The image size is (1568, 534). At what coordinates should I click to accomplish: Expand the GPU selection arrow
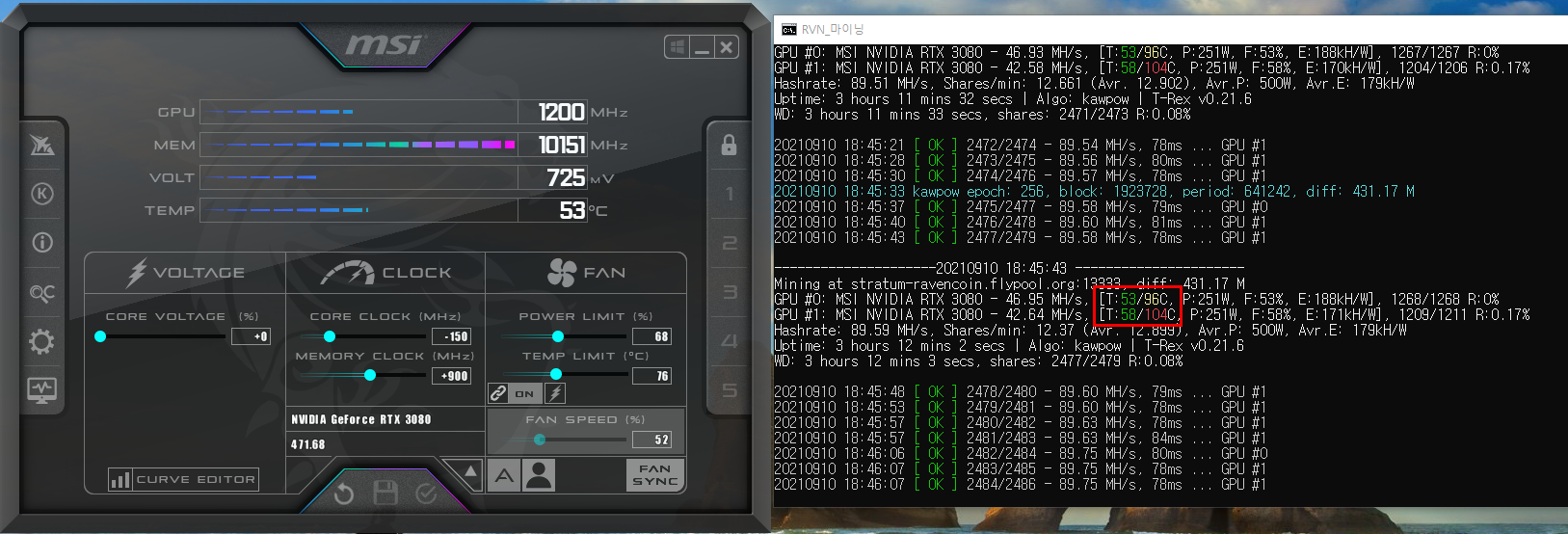tap(470, 472)
